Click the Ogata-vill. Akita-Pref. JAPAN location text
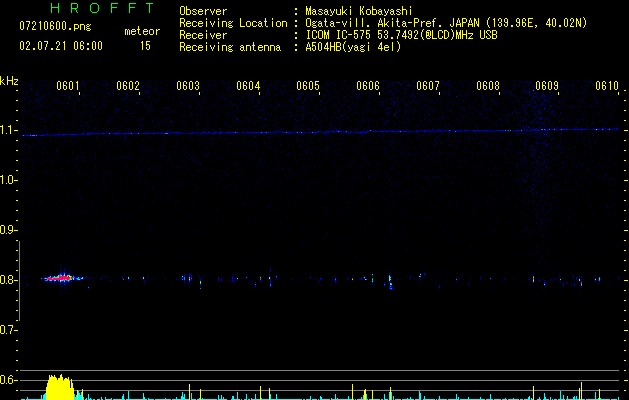Viewport: 629px width, 400px height. (x=446, y=23)
